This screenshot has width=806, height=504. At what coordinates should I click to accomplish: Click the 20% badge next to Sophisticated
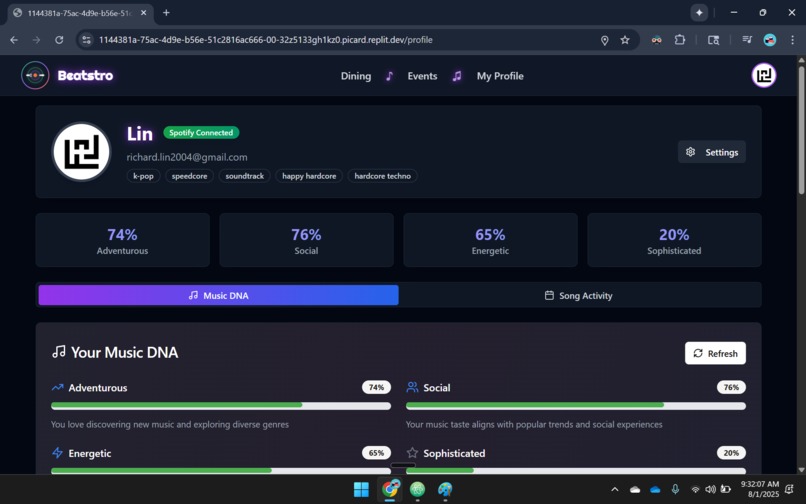731,453
